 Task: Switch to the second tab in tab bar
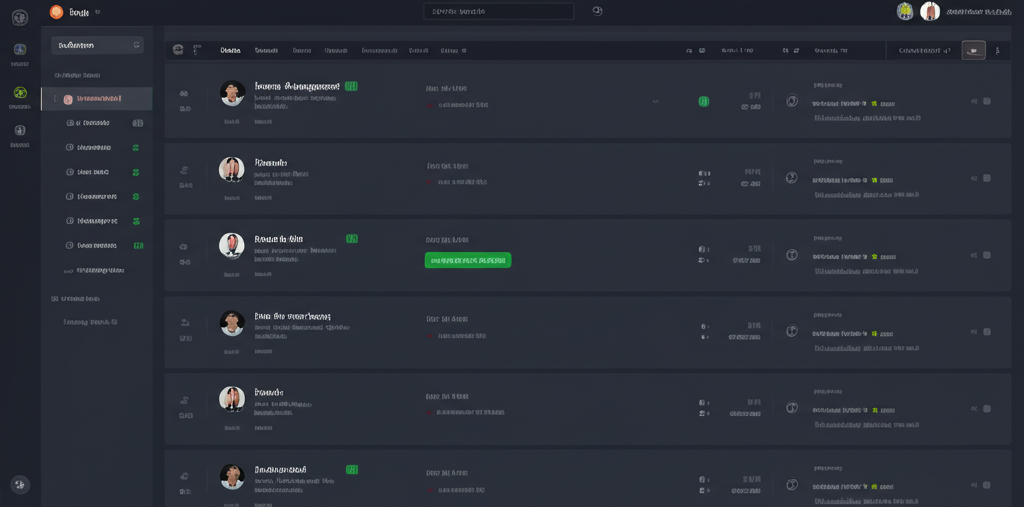click(x=266, y=50)
